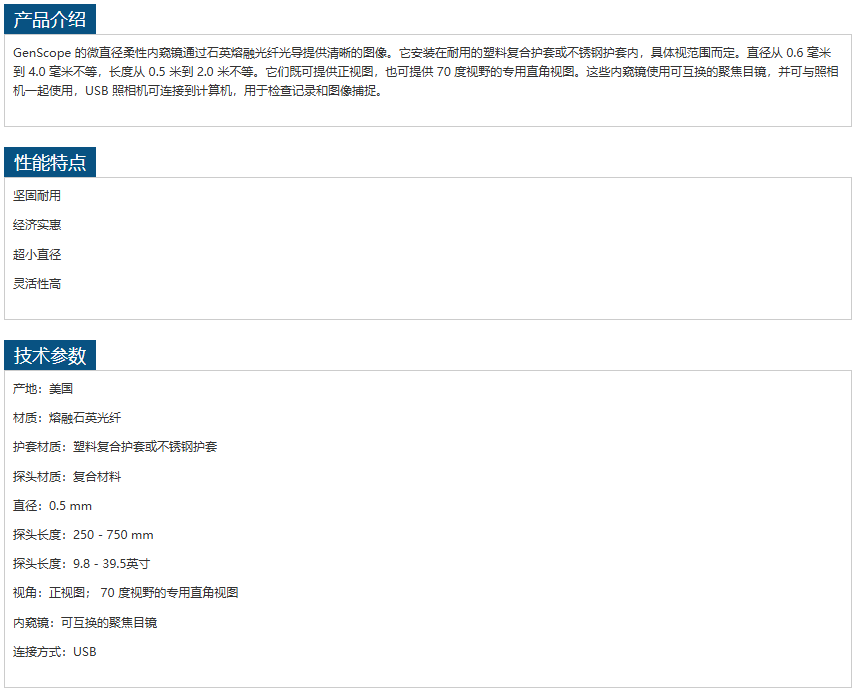Click the 产品介绍 section header

[x=50, y=20]
